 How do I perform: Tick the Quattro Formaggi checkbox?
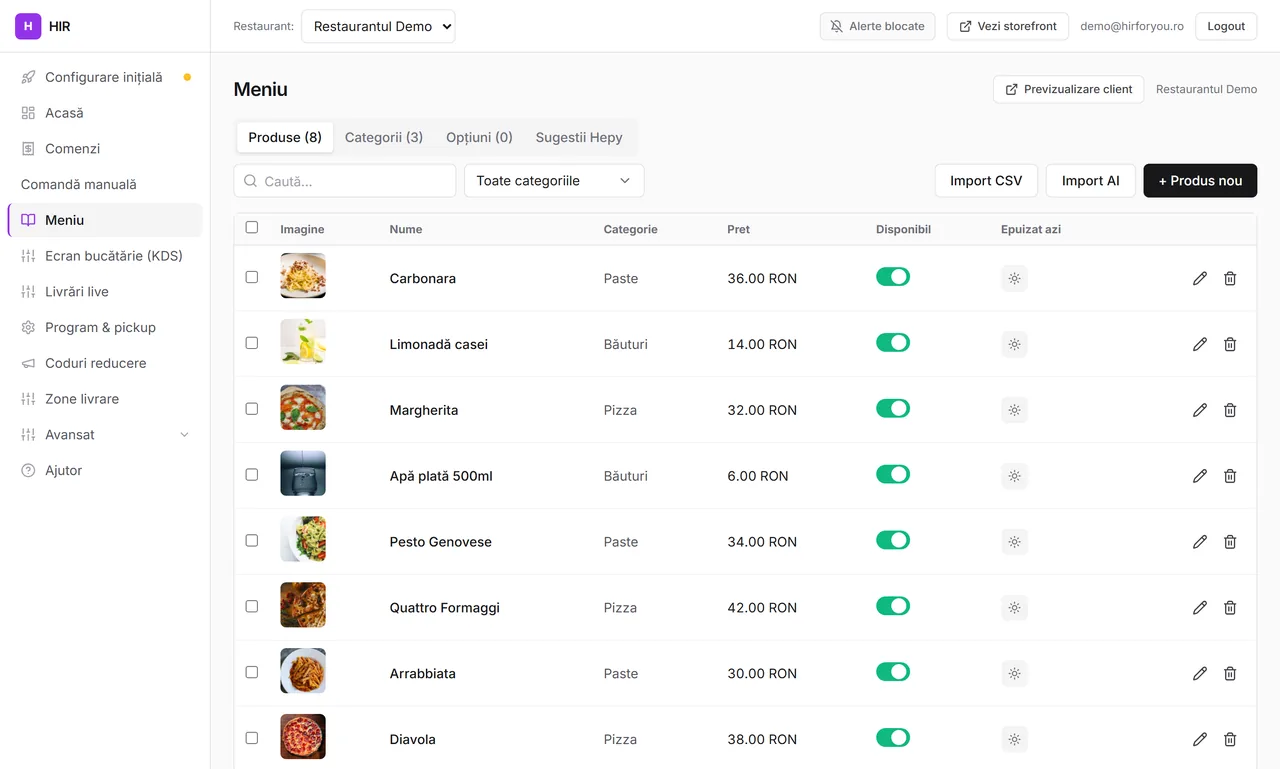point(252,607)
